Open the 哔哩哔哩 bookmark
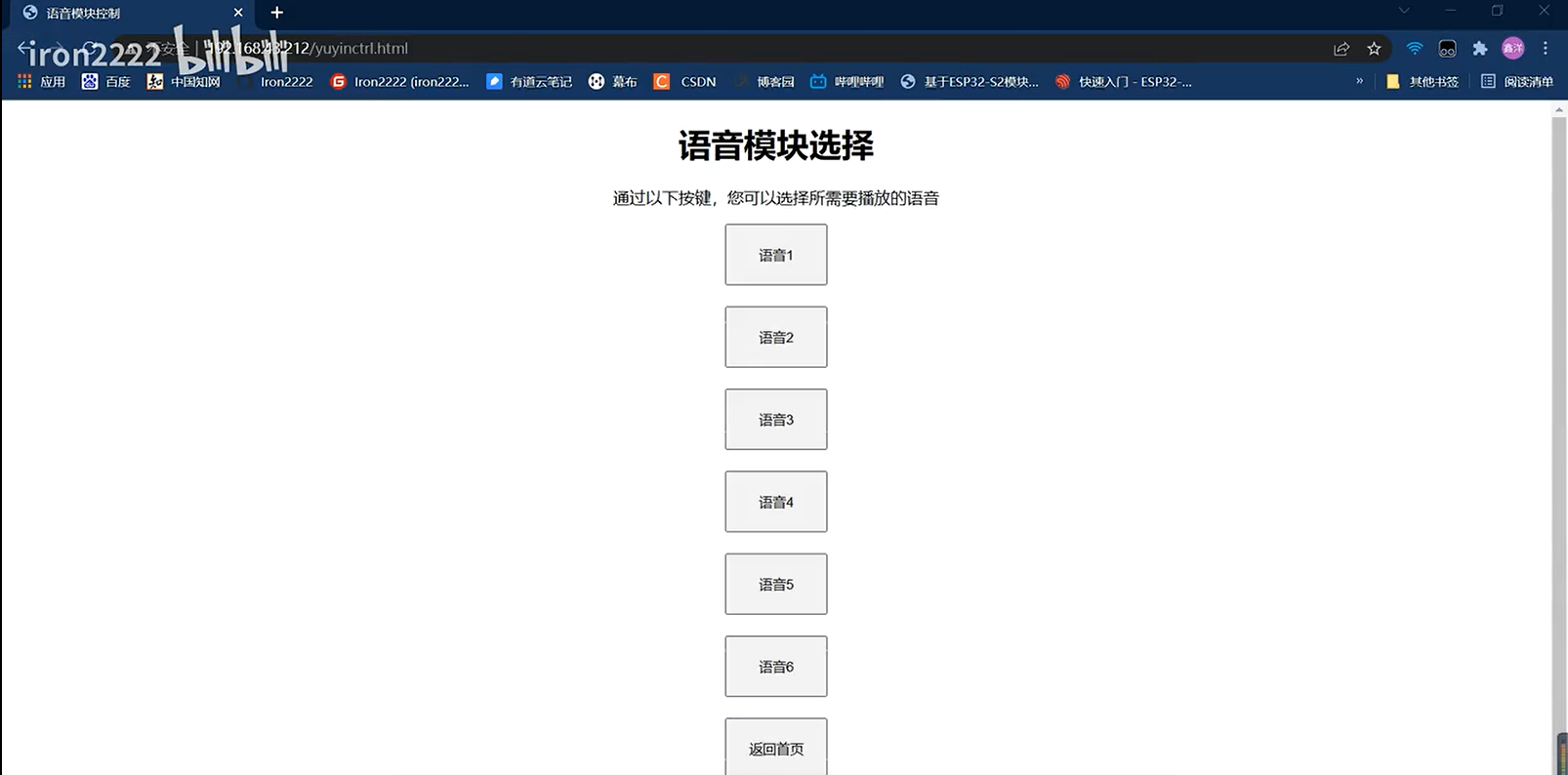The height and width of the screenshot is (775, 1568). (846, 82)
